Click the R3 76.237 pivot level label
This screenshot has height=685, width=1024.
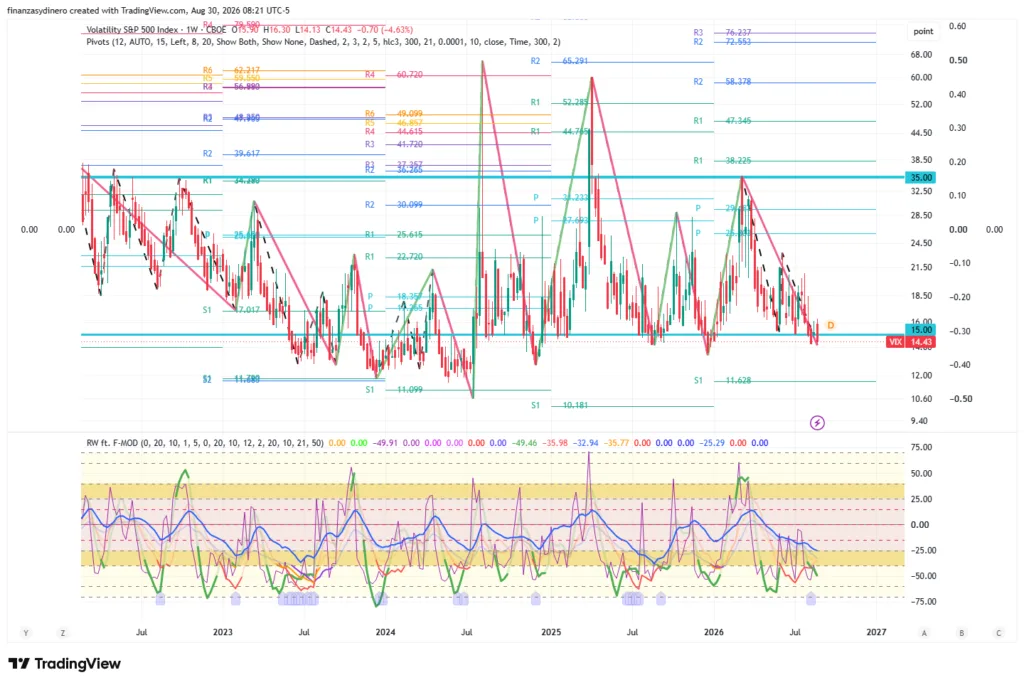[x=722, y=32]
